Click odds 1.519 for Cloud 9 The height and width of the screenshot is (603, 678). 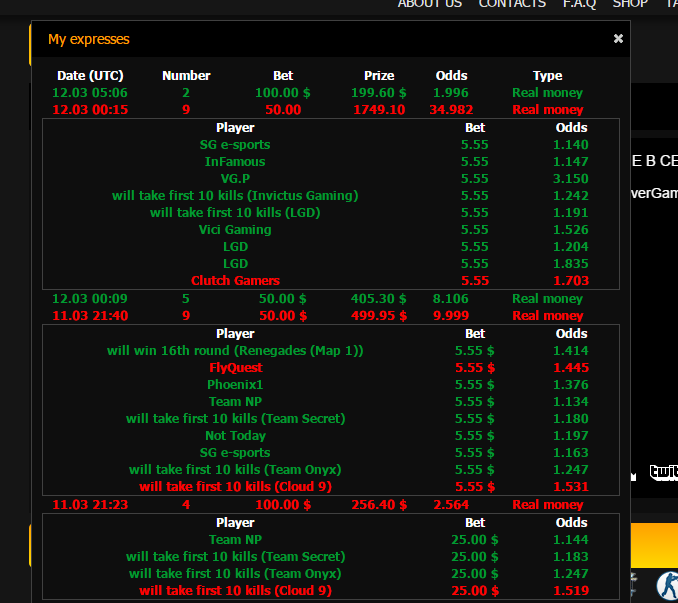click(571, 590)
